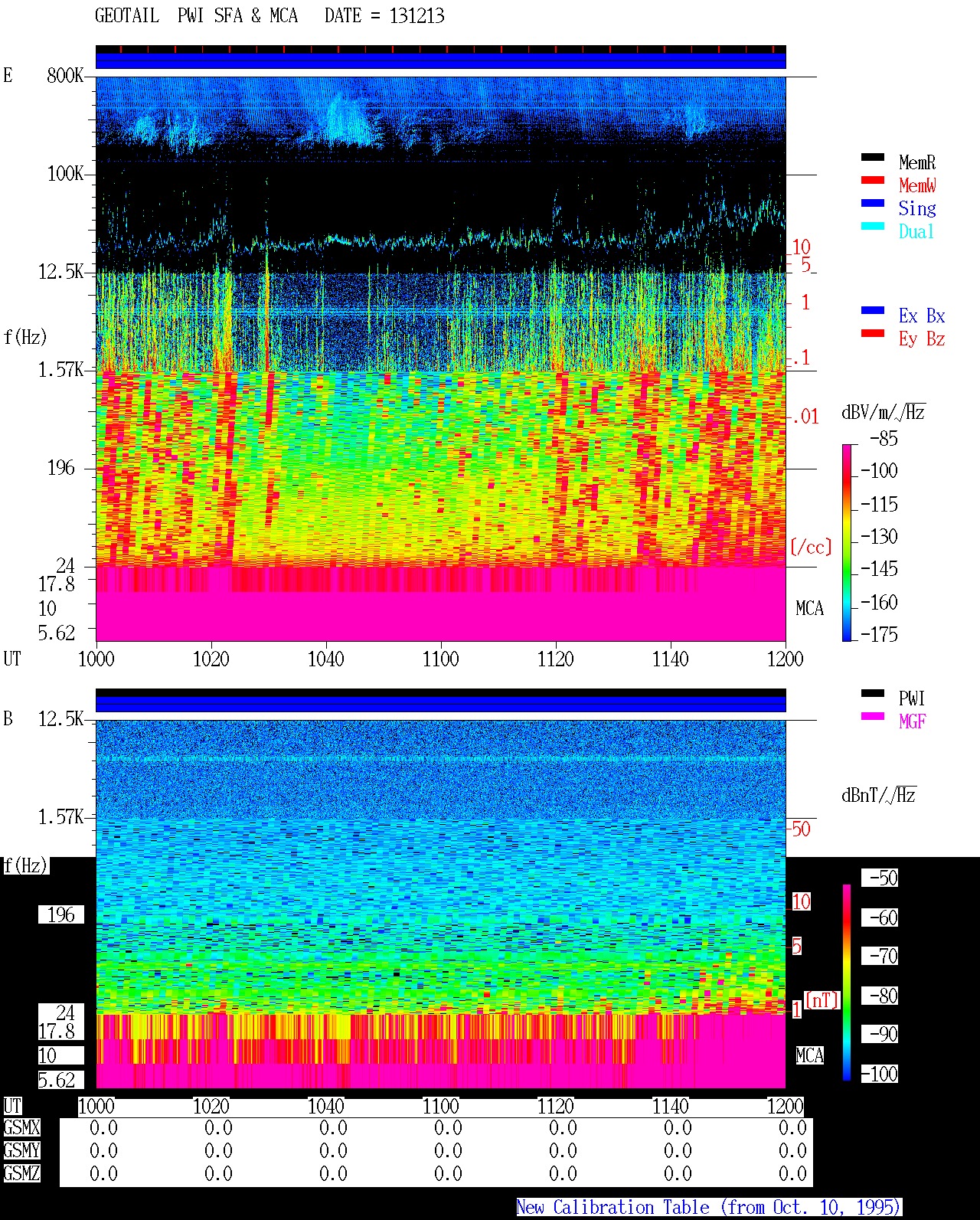Click the red [nT] field unit label
The height and width of the screenshot is (1220, 980).
(x=822, y=1000)
